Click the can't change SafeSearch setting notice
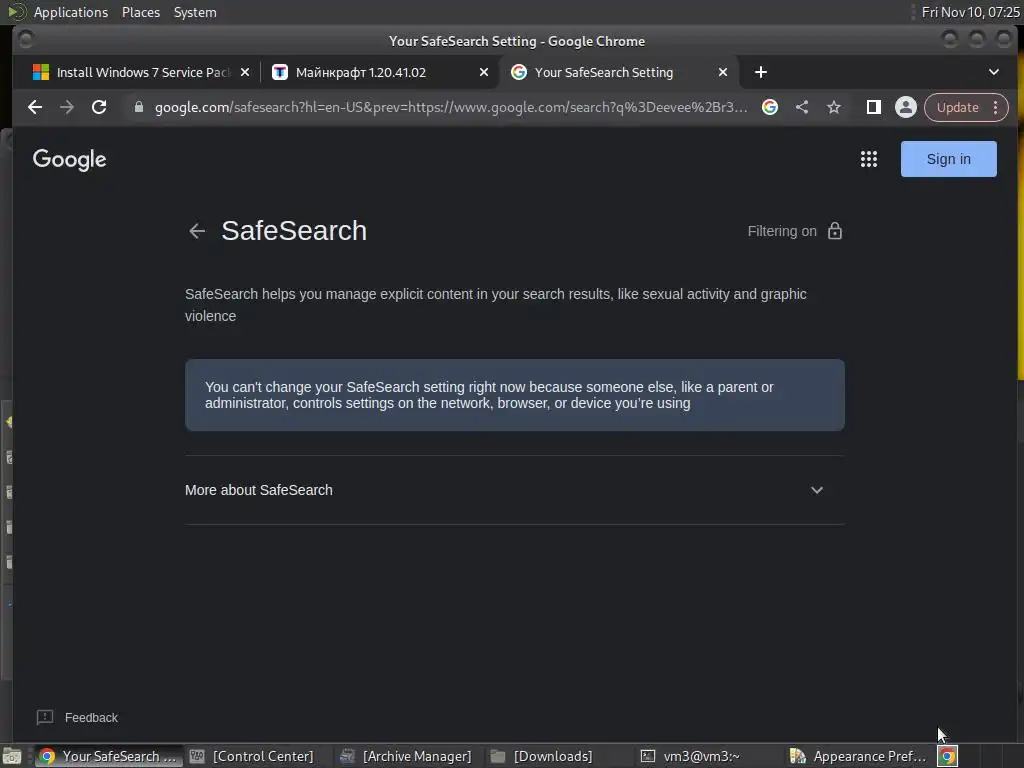Screen dimensions: 1024x768 515,394
